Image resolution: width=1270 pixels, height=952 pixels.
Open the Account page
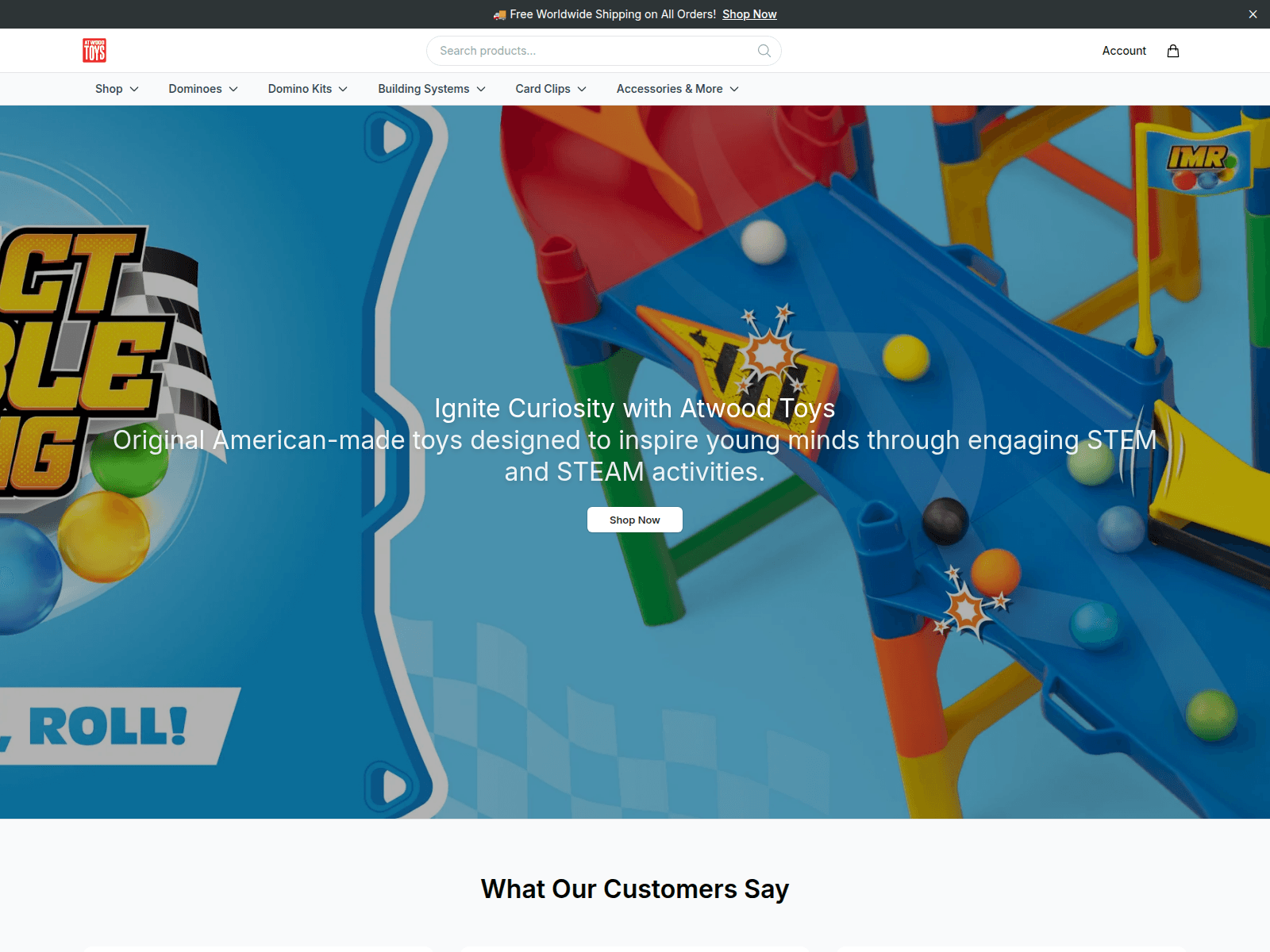(1124, 51)
